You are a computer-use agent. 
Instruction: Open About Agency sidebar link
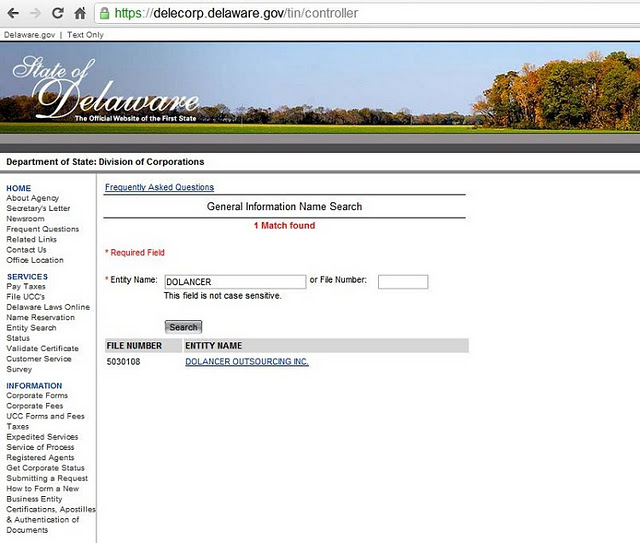33,198
